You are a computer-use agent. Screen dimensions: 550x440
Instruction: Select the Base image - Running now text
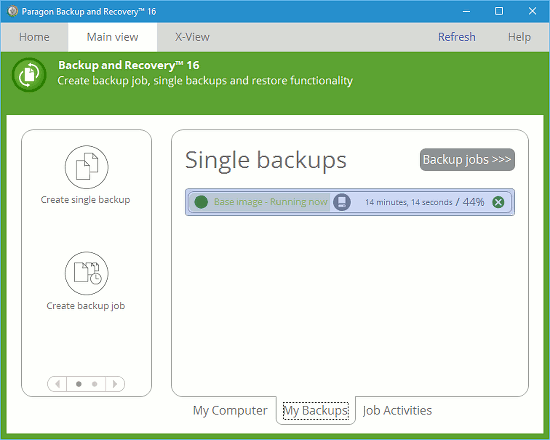pyautogui.click(x=270, y=202)
